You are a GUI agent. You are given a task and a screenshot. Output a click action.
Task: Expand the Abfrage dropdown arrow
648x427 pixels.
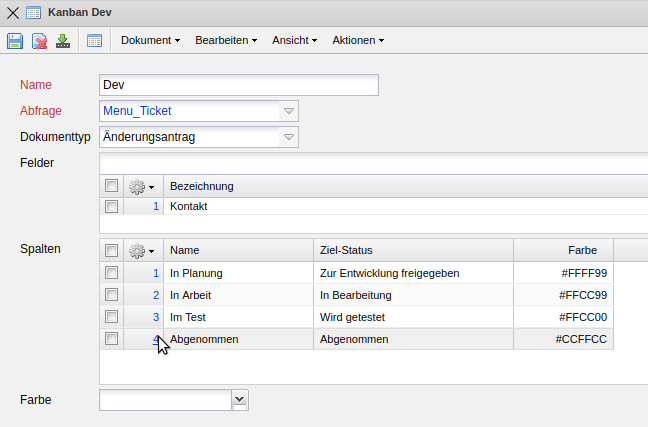point(288,111)
